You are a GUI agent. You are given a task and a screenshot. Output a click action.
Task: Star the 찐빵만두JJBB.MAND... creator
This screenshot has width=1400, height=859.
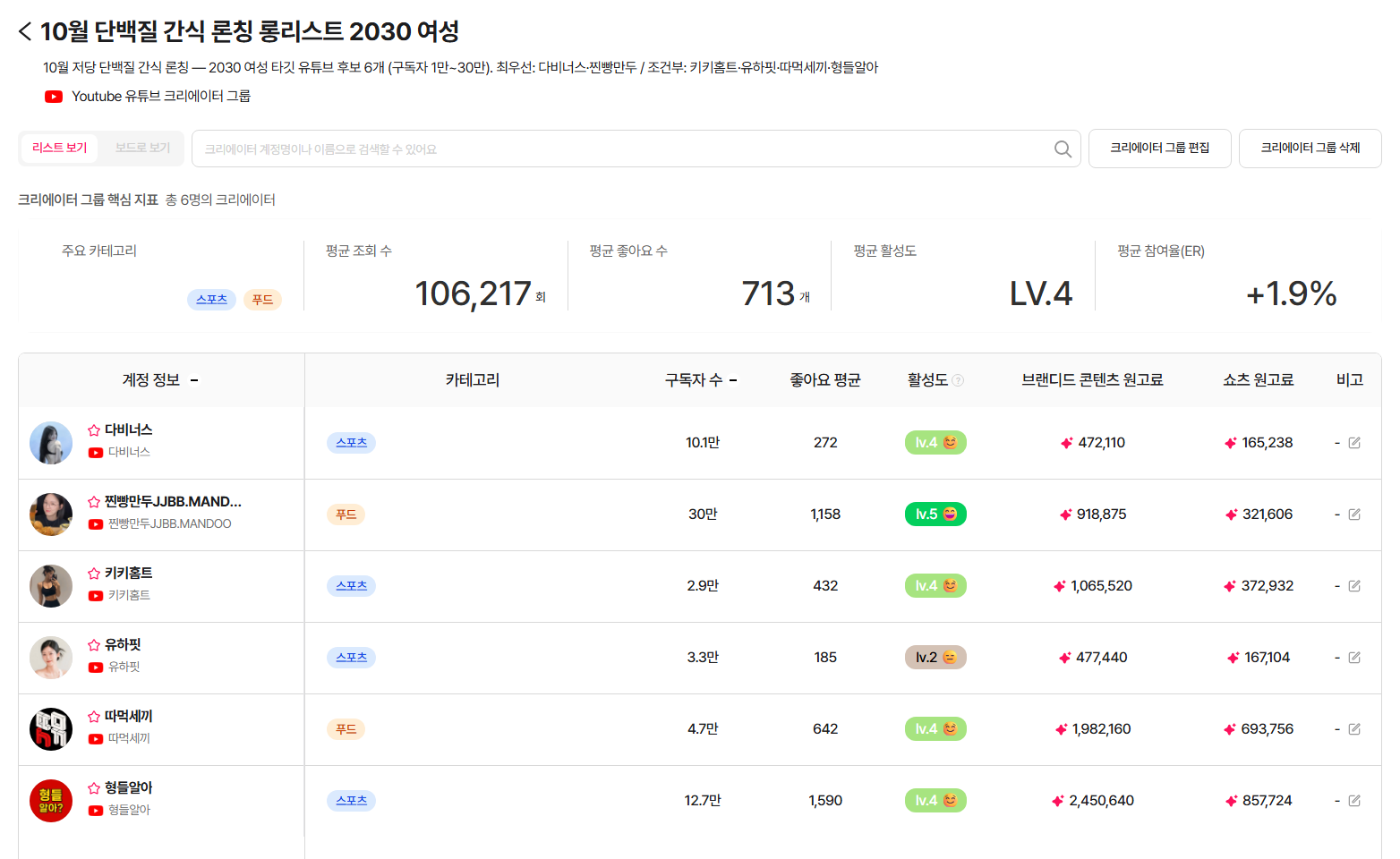[94, 502]
